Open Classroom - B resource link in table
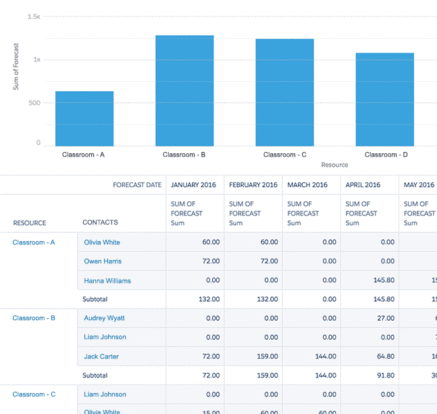This screenshot has width=437, height=414. (x=34, y=318)
